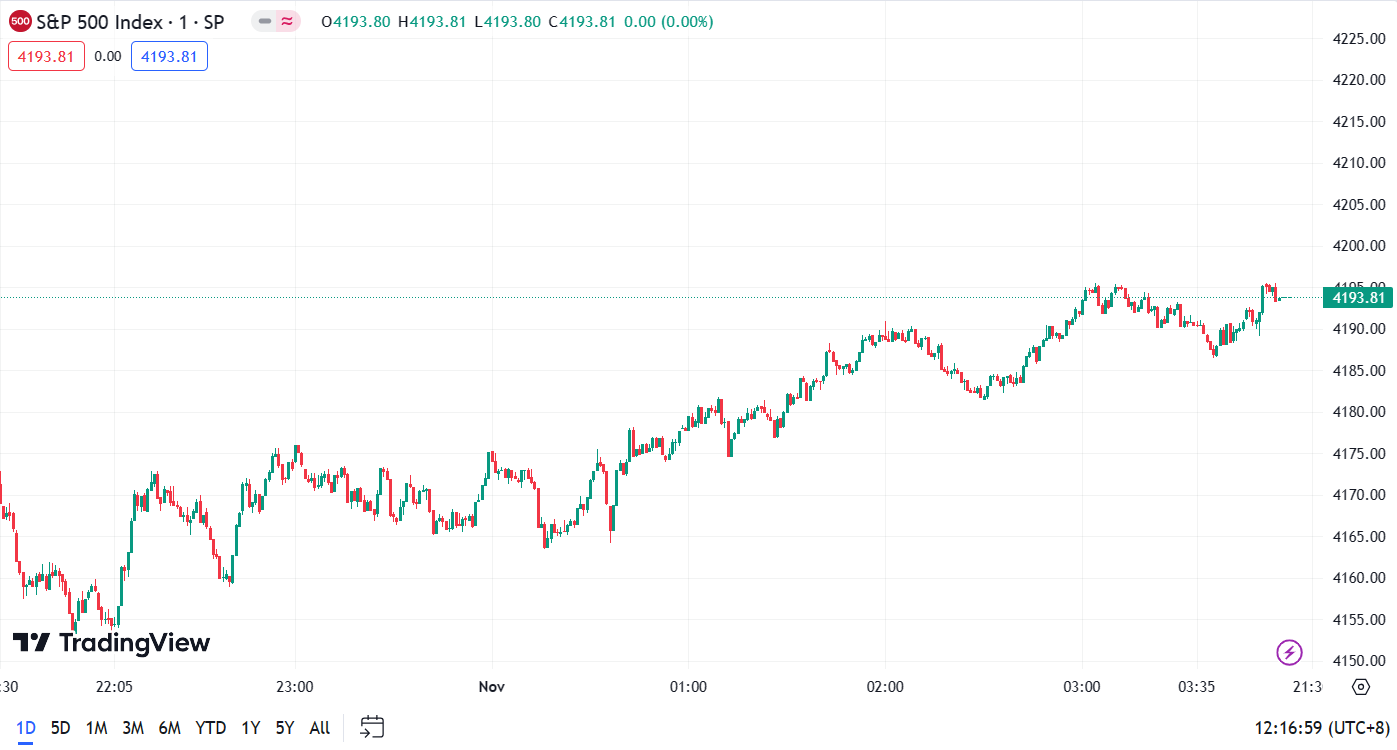Viewport: 1397px width, 750px height.
Task: Click the red S&P 500 logo icon
Action: click(20, 21)
